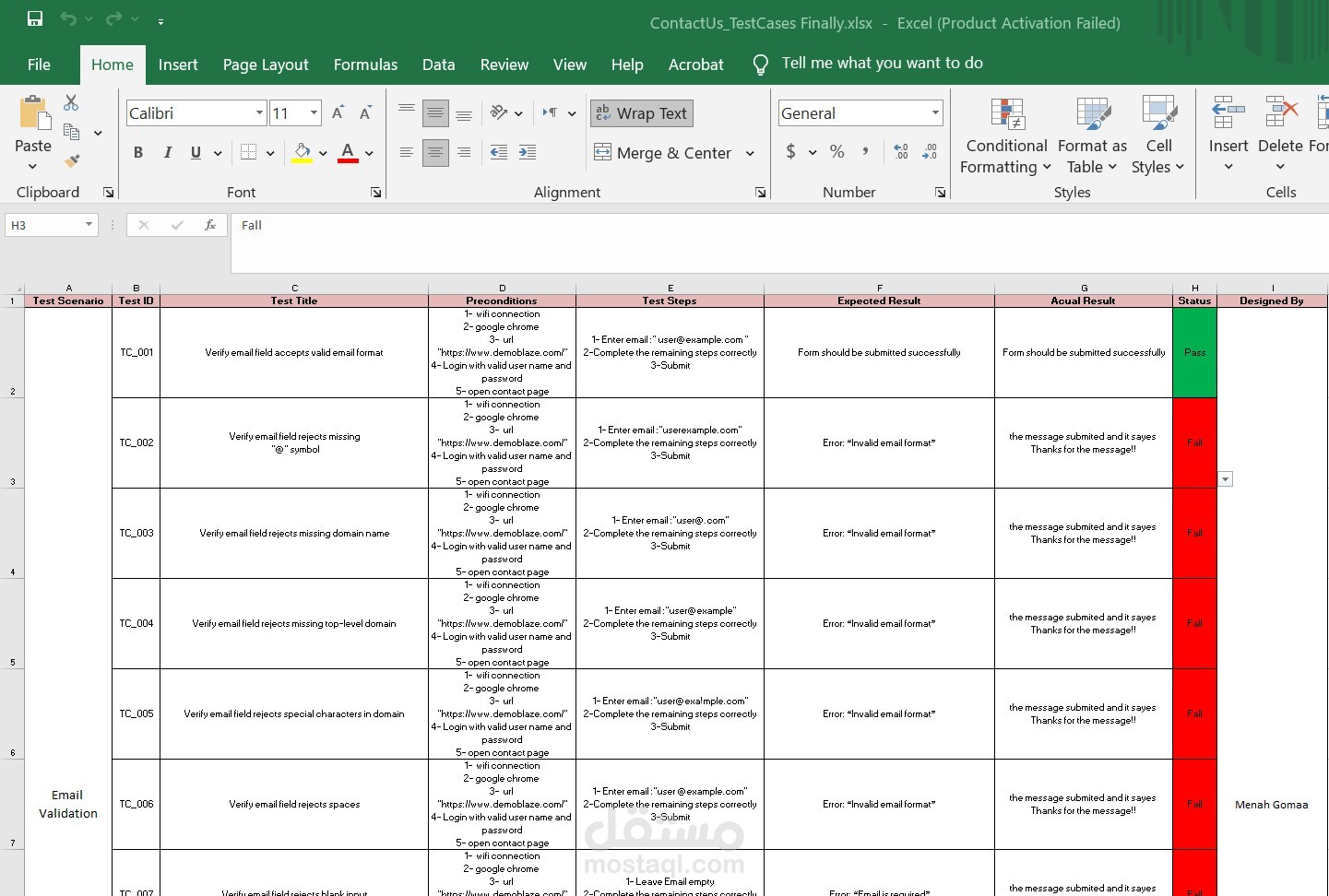The width and height of the screenshot is (1329, 896).
Task: Apply Comma Style number format
Action: coord(865,152)
